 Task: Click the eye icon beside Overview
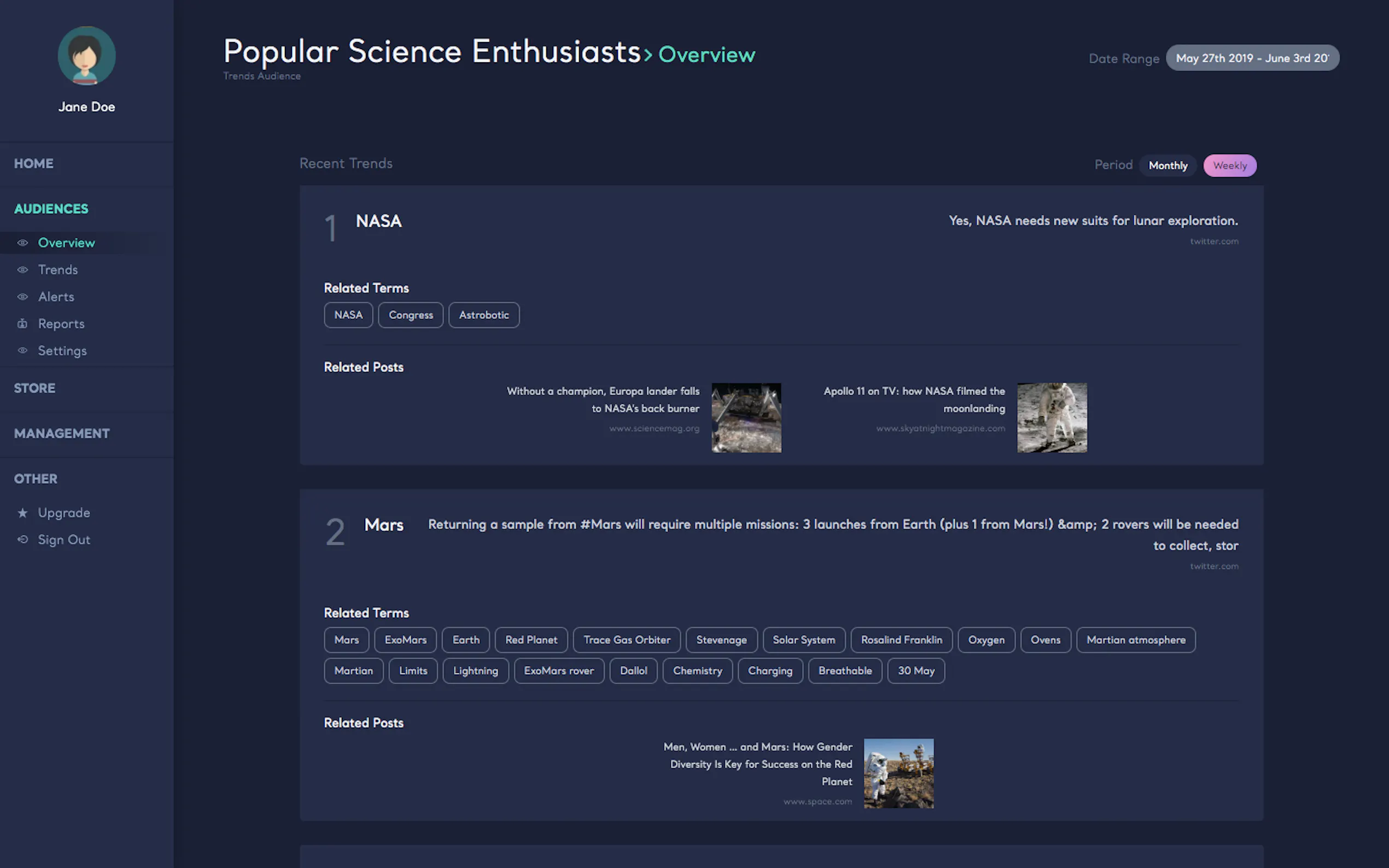[x=22, y=243]
